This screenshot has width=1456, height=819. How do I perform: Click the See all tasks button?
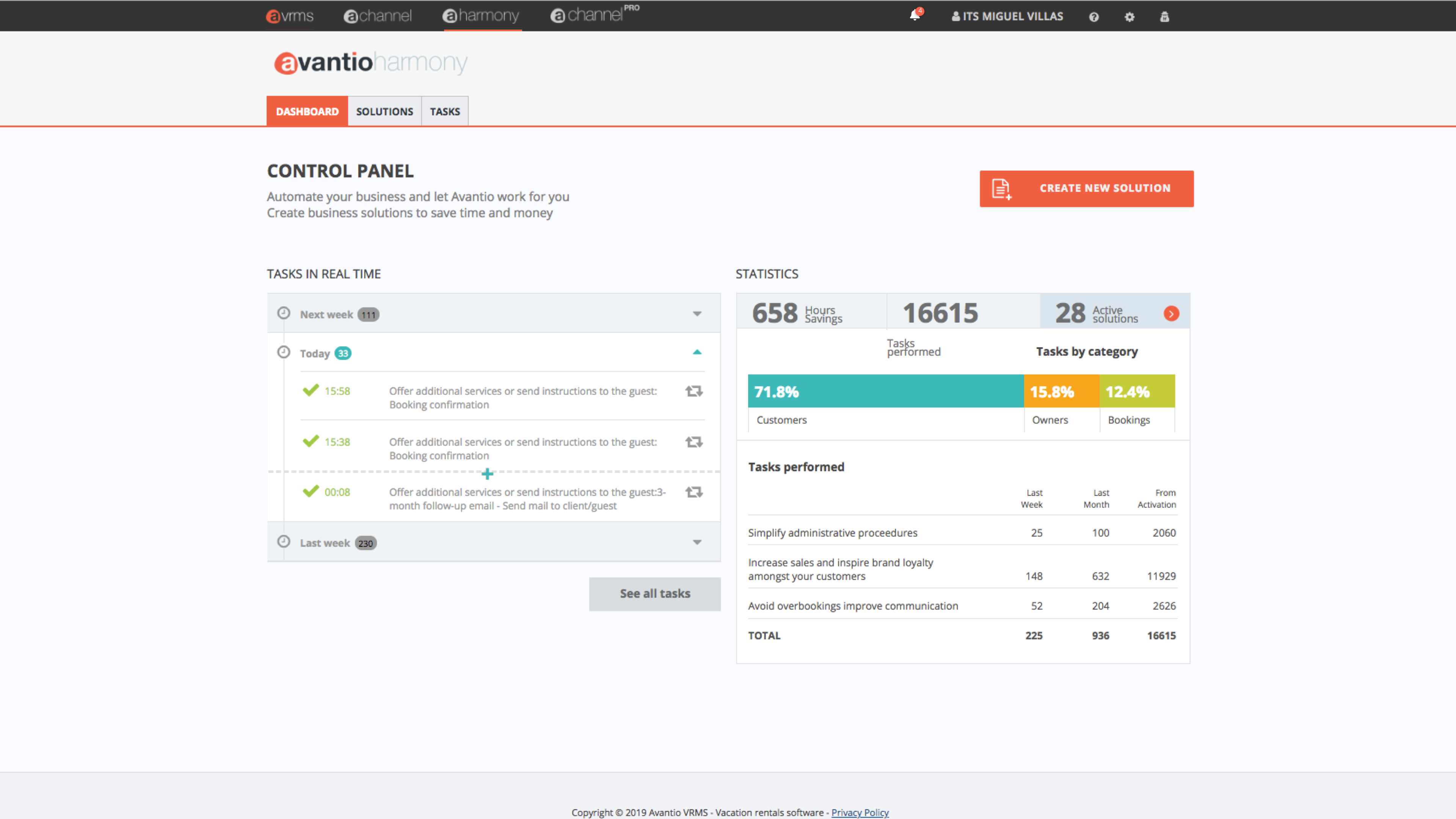pos(654,593)
